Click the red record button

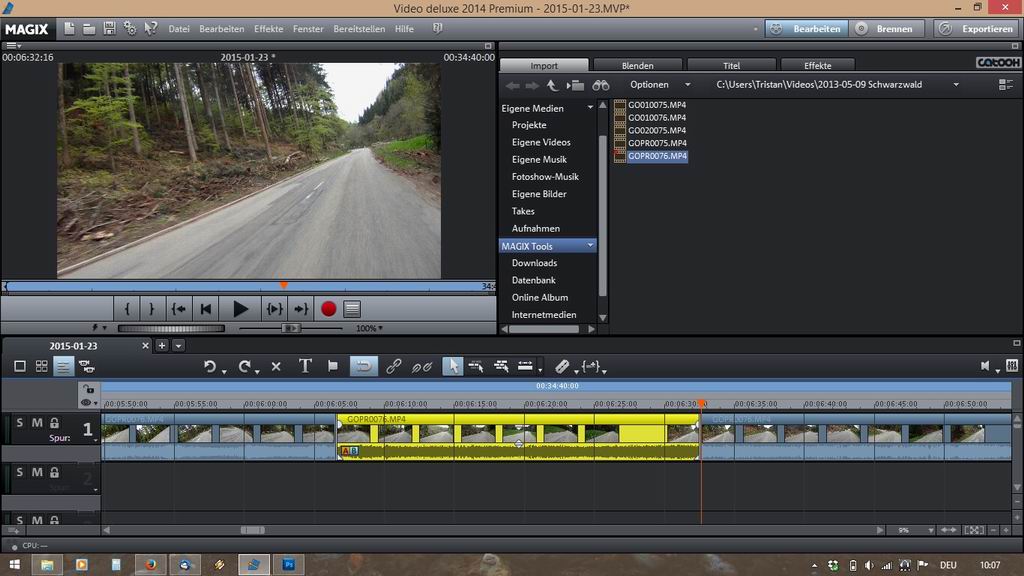click(328, 310)
